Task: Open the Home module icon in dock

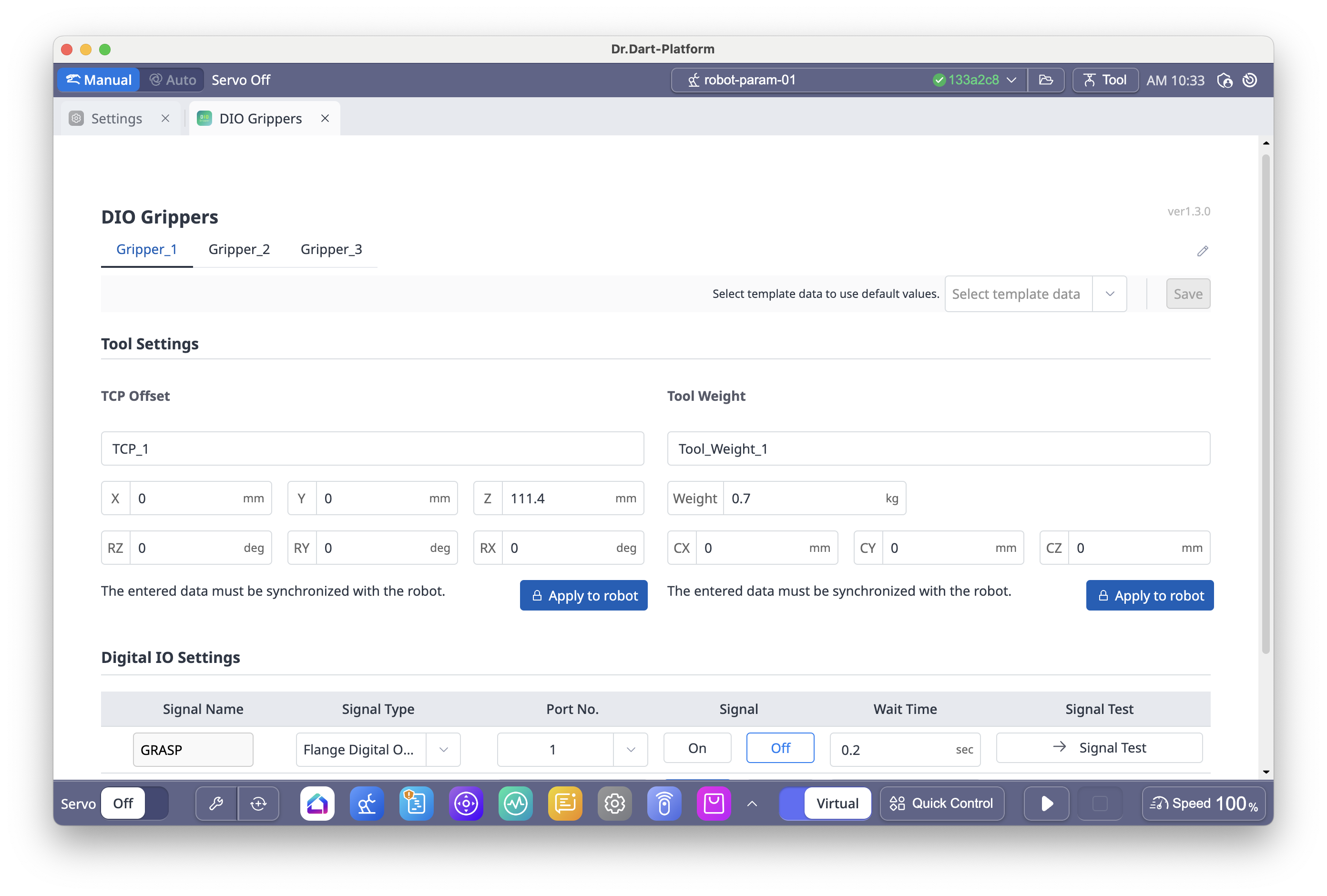Action: (317, 804)
